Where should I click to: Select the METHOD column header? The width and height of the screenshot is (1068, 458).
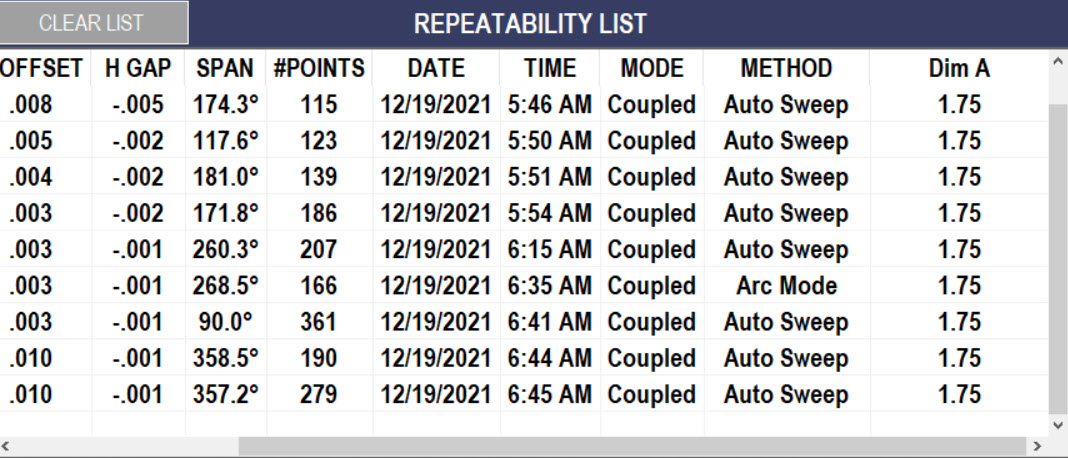point(787,68)
